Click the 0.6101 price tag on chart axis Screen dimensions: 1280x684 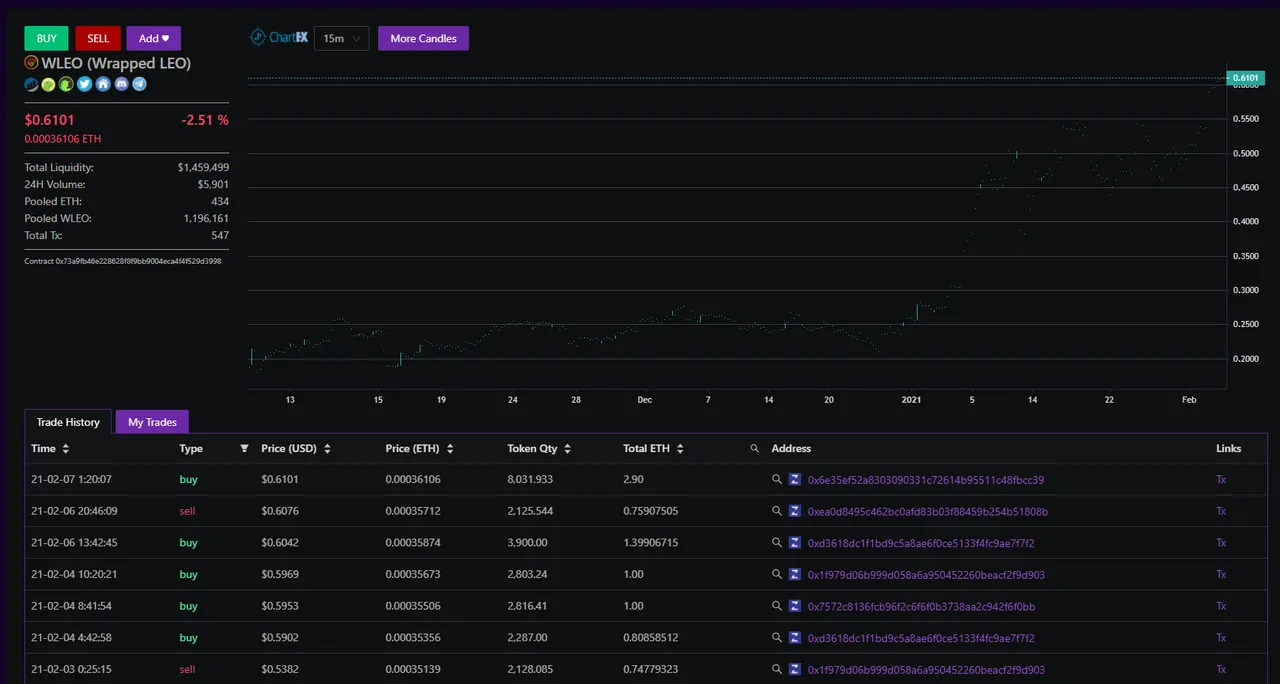pos(1245,77)
